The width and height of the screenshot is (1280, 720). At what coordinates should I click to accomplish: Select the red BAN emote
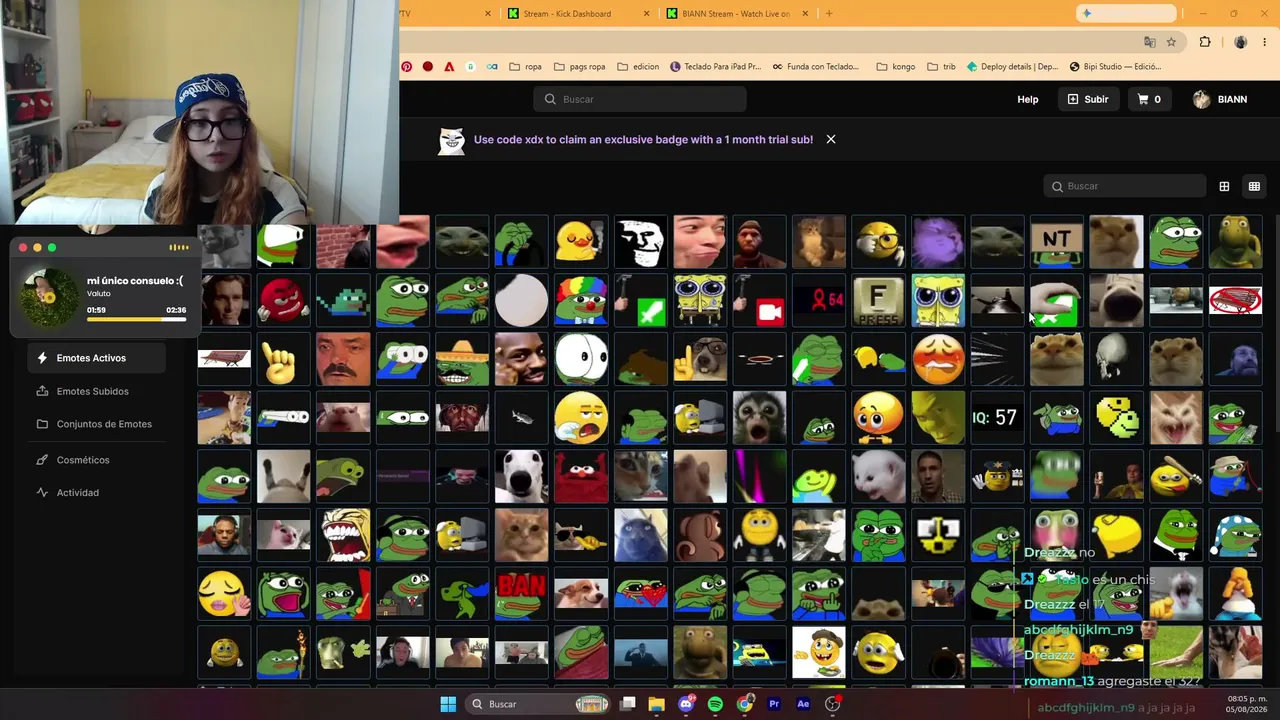(x=521, y=592)
